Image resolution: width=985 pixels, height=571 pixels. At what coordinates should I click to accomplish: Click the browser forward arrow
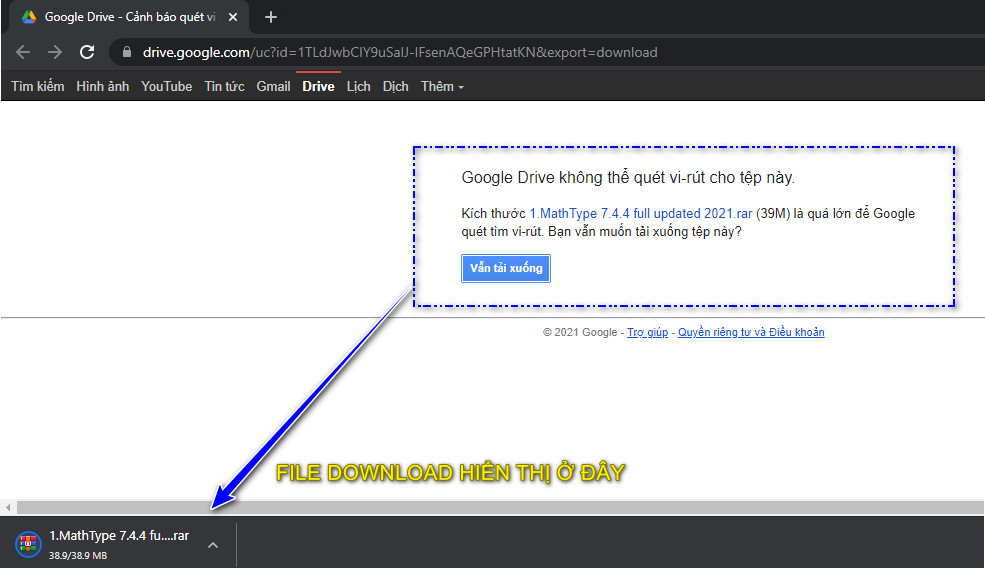tap(55, 52)
